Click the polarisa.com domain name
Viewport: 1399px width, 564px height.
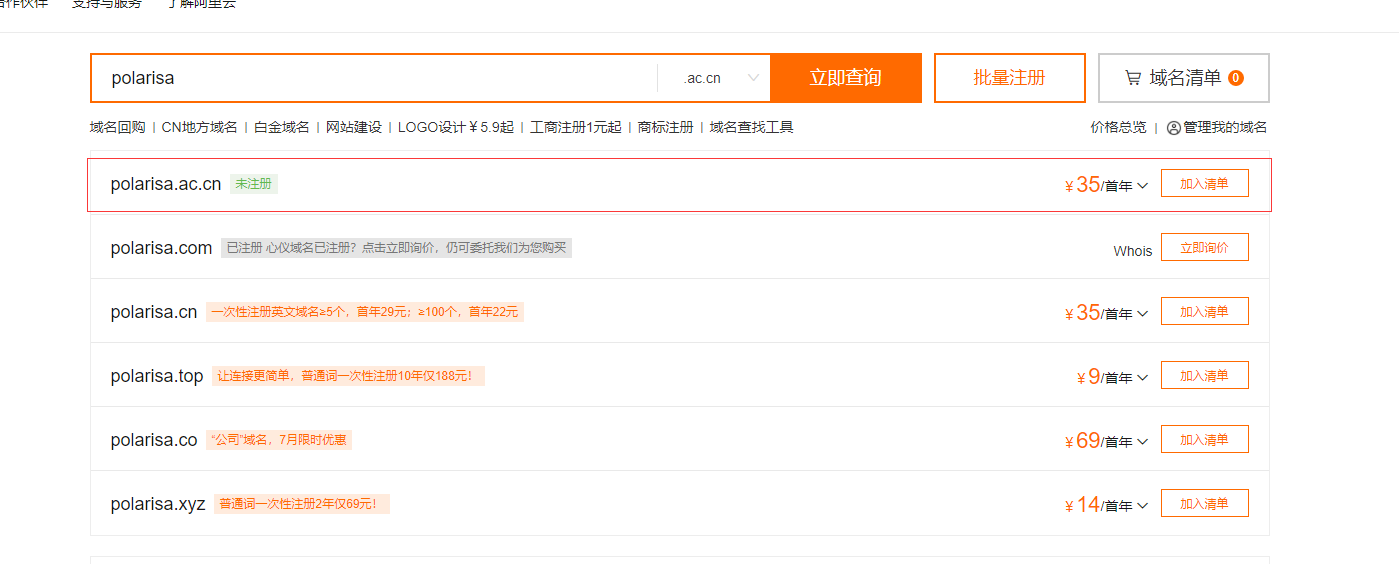point(161,248)
